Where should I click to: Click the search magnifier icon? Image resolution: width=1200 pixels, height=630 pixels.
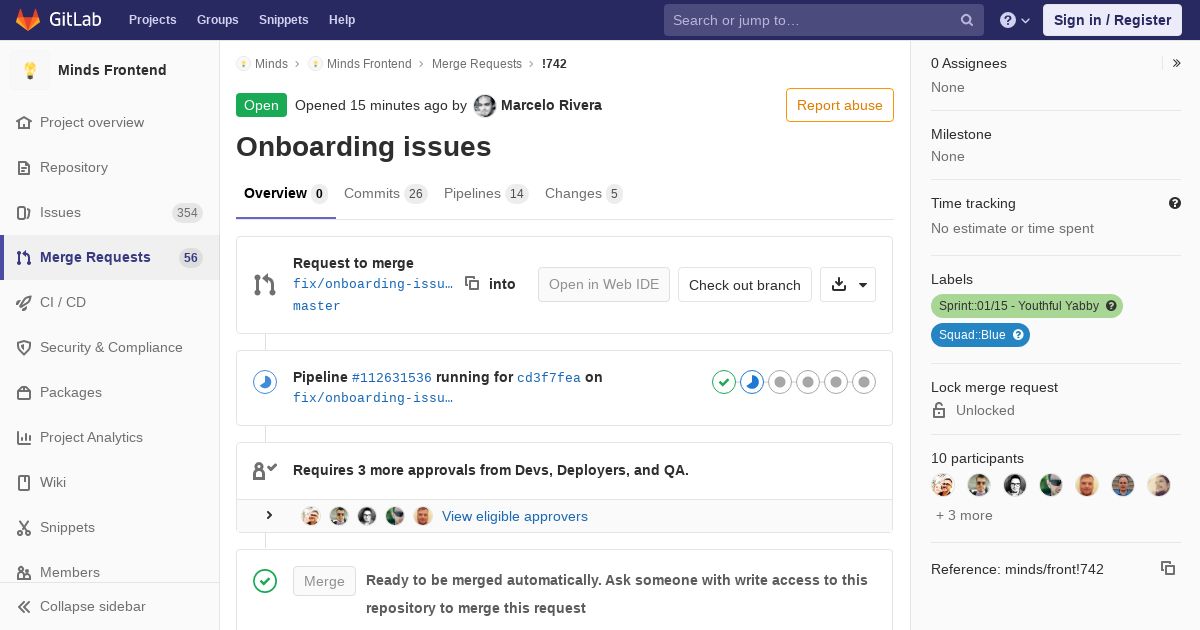[967, 20]
